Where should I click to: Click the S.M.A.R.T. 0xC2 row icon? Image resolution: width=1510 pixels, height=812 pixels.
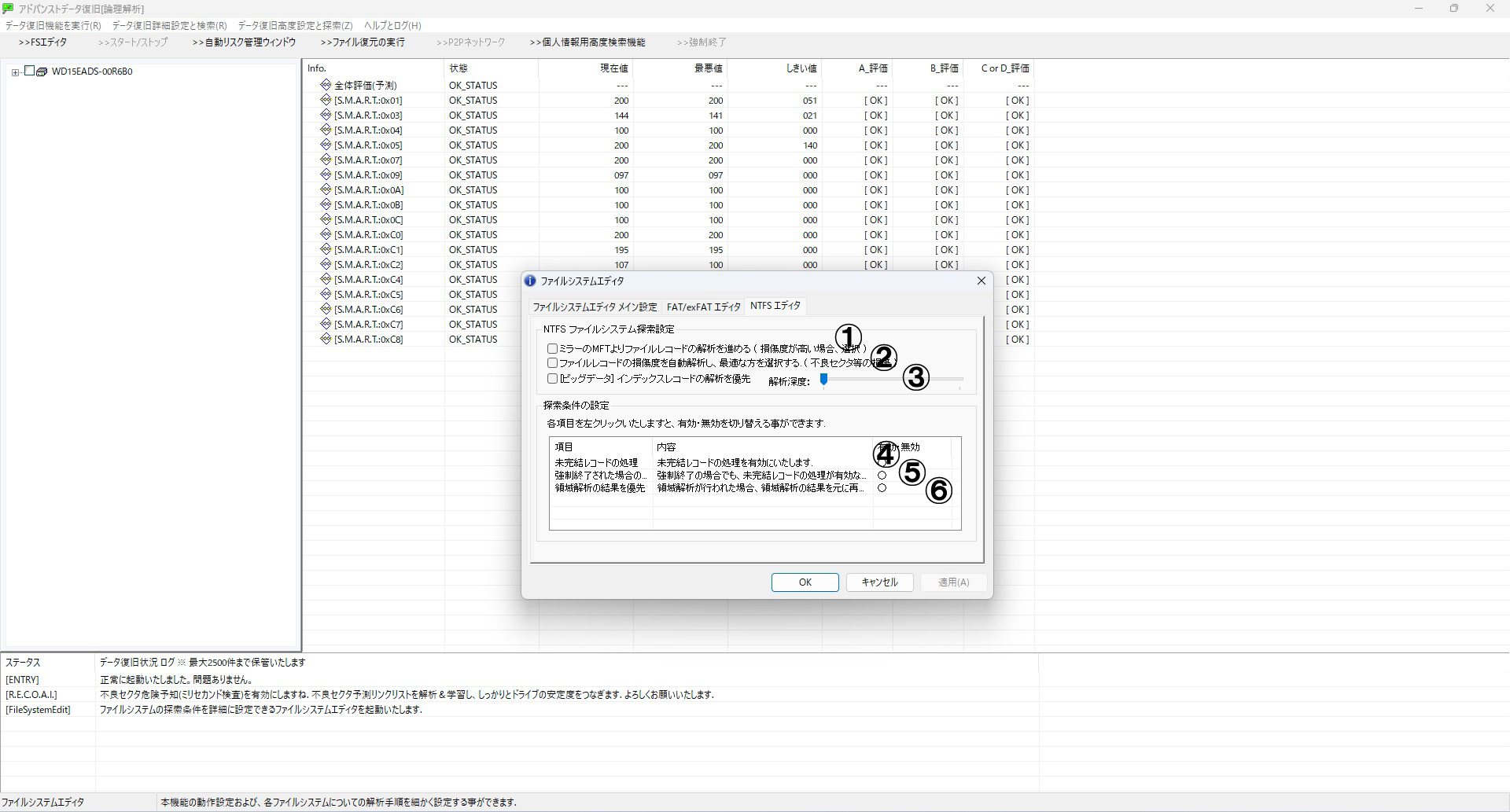pos(326,264)
